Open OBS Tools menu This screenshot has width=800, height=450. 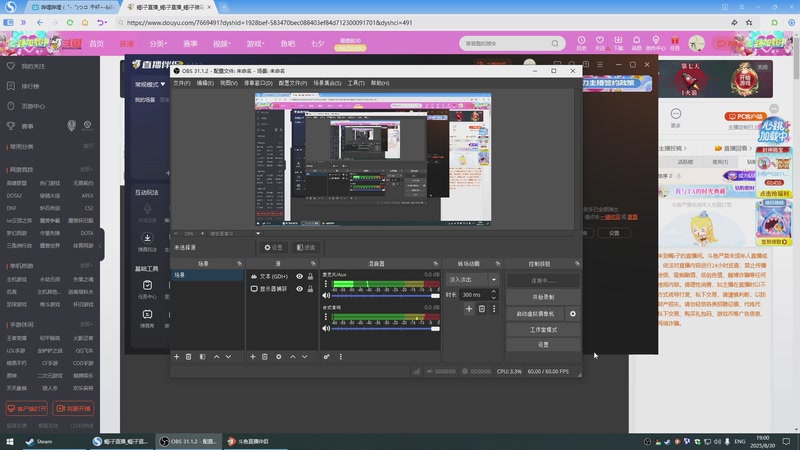[x=356, y=83]
